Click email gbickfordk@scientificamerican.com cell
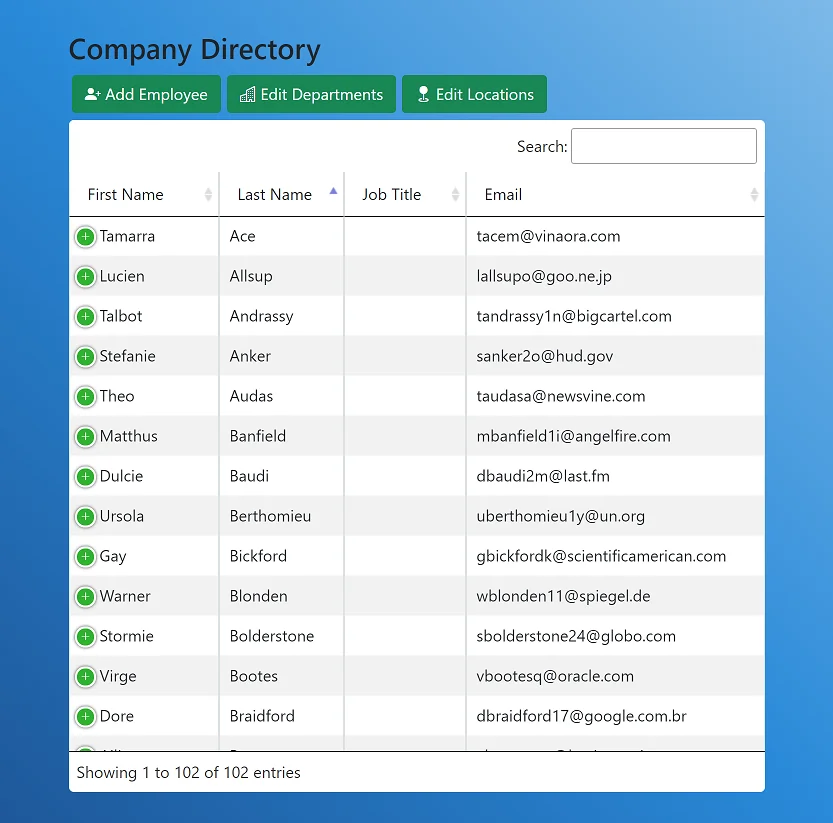The image size is (833, 823). point(601,556)
